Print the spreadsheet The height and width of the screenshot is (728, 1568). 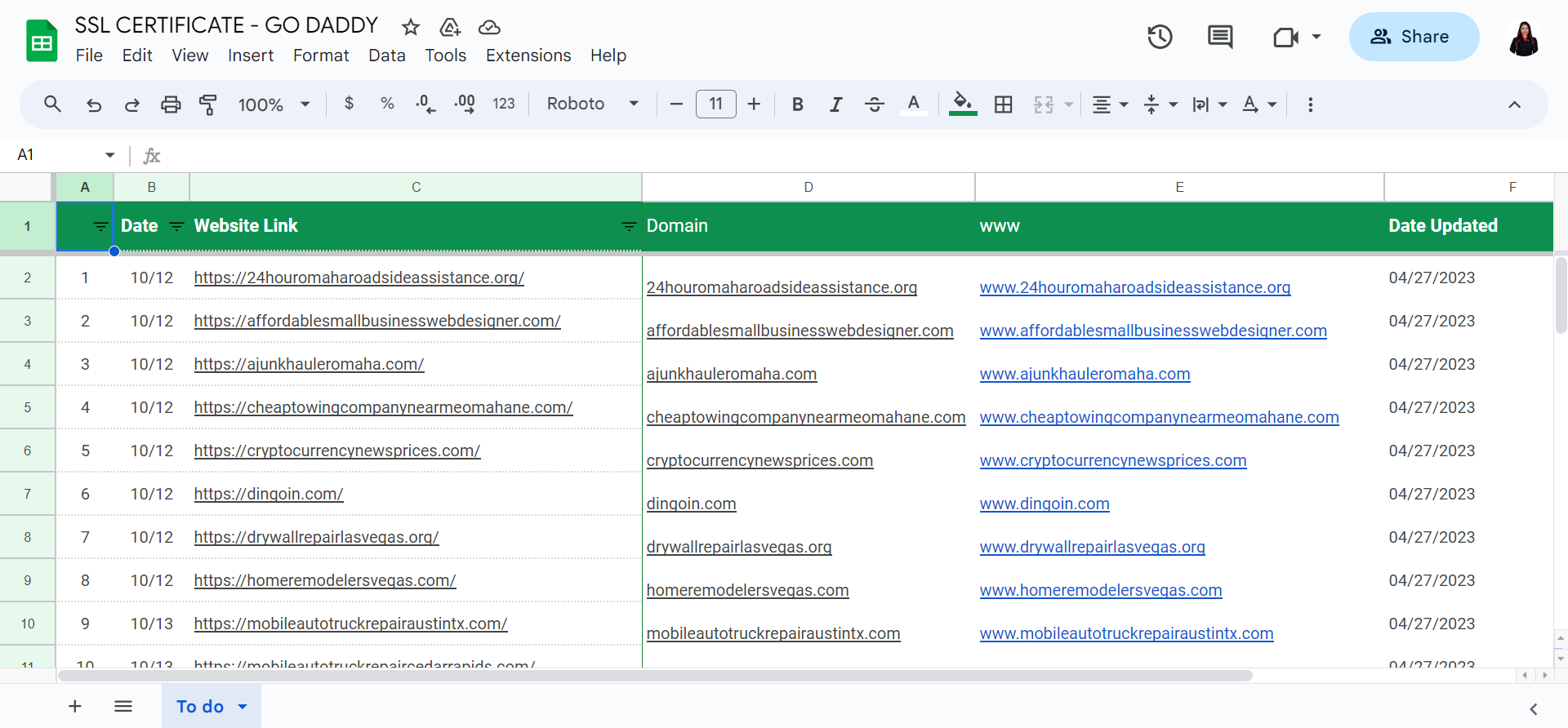click(x=171, y=104)
